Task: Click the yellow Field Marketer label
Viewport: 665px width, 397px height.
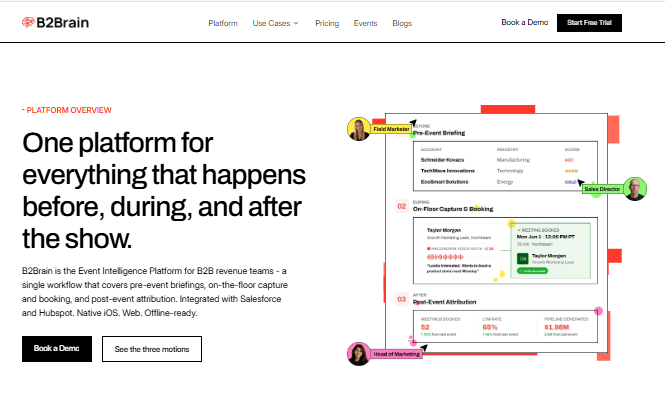Action: coord(391,129)
